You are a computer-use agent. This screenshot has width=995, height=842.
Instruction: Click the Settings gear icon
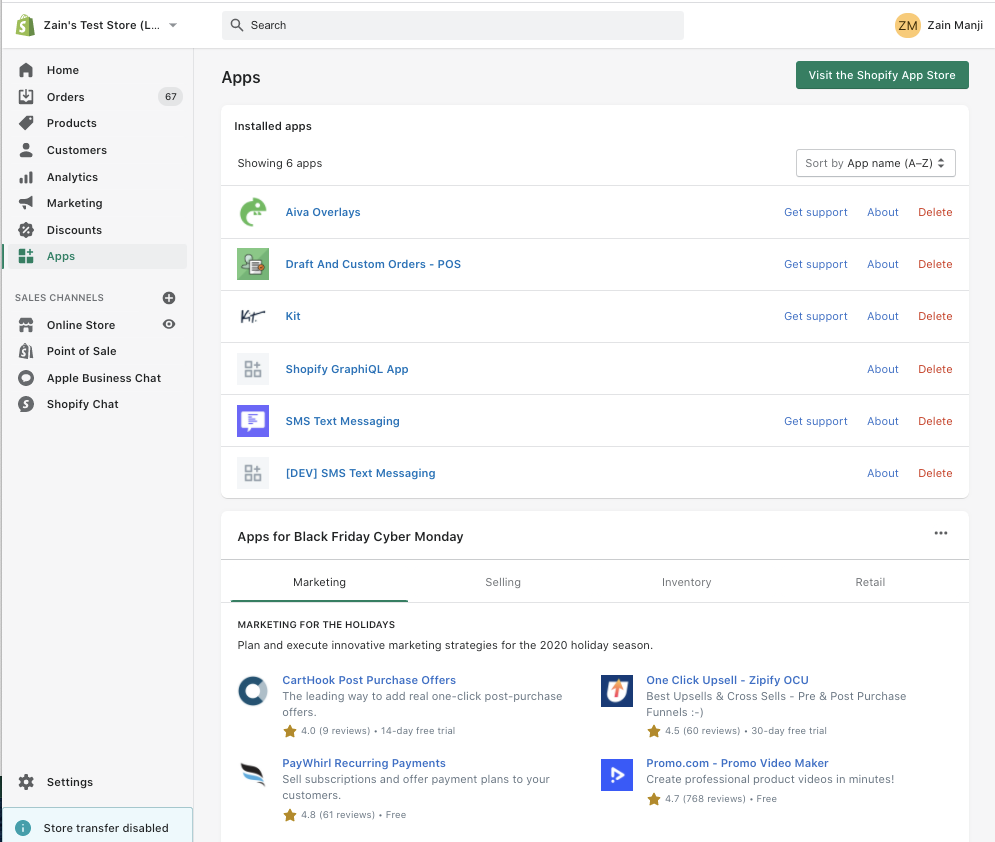pyautogui.click(x=26, y=782)
